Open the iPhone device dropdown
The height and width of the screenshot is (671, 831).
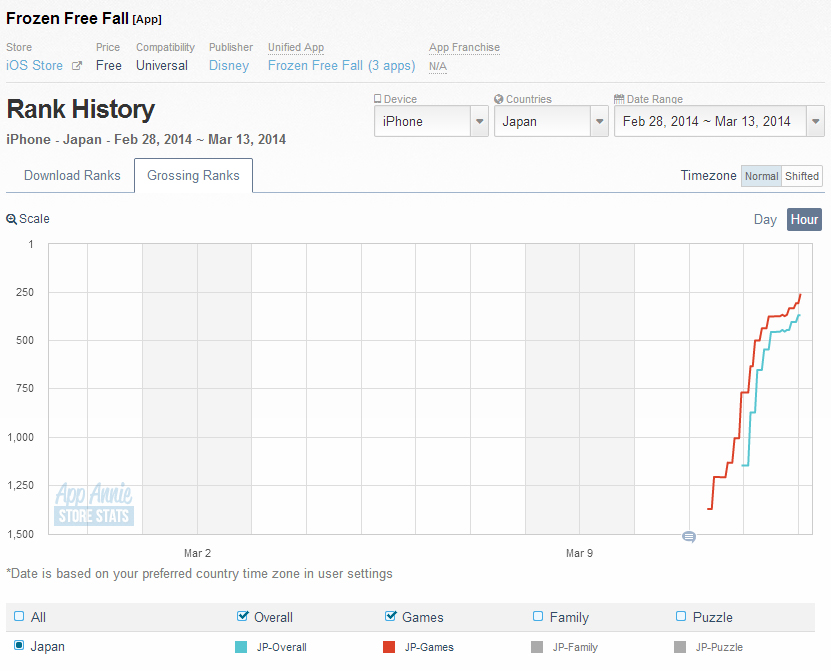431,121
